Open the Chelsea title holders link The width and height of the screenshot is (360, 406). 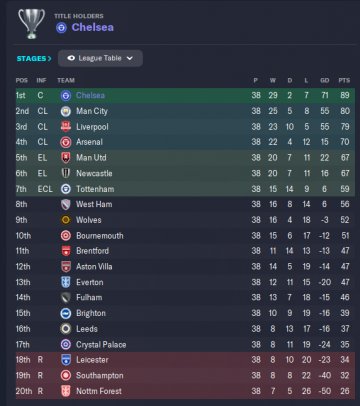(x=93, y=27)
